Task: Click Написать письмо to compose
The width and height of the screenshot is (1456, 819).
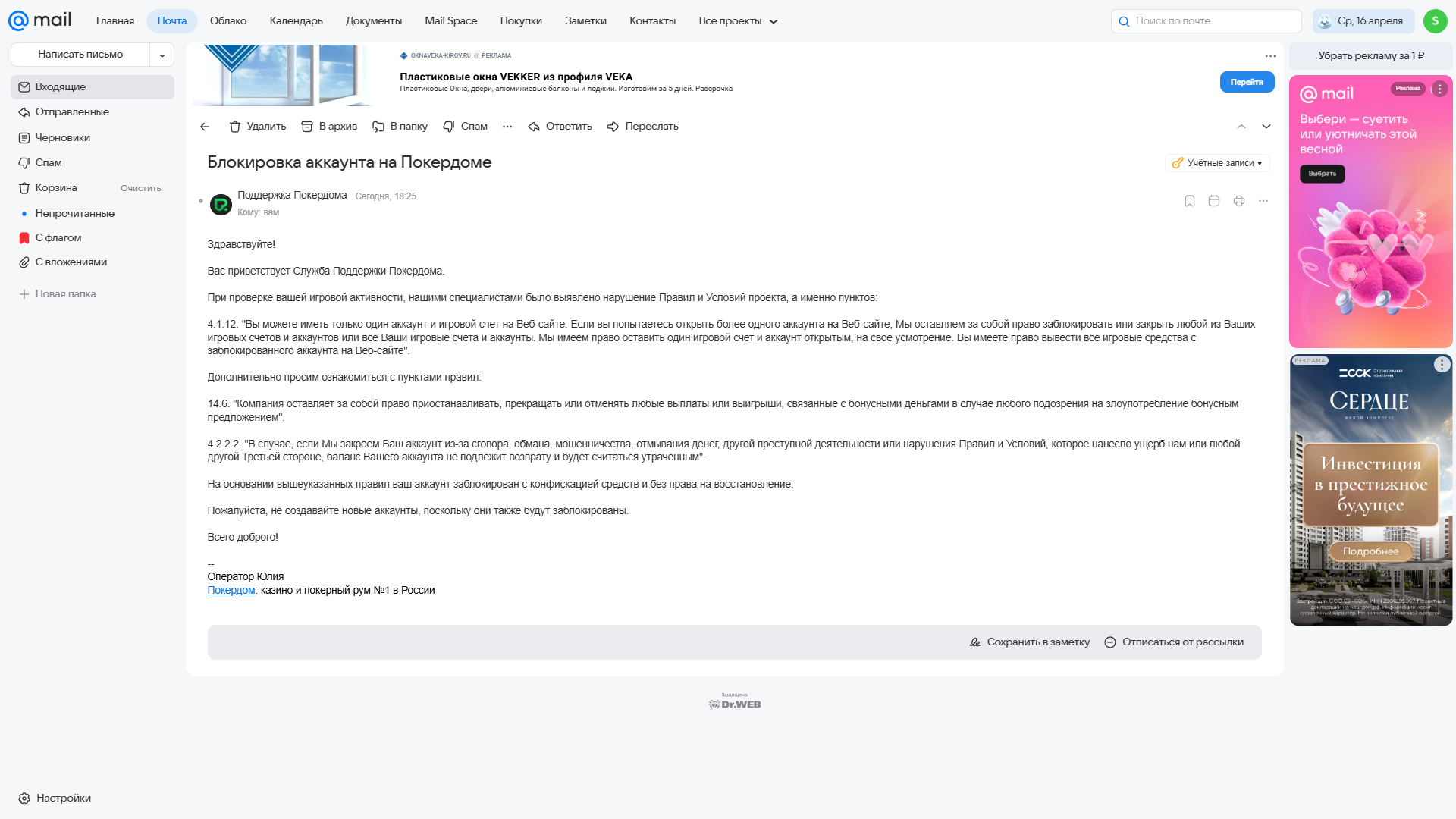Action: click(80, 55)
